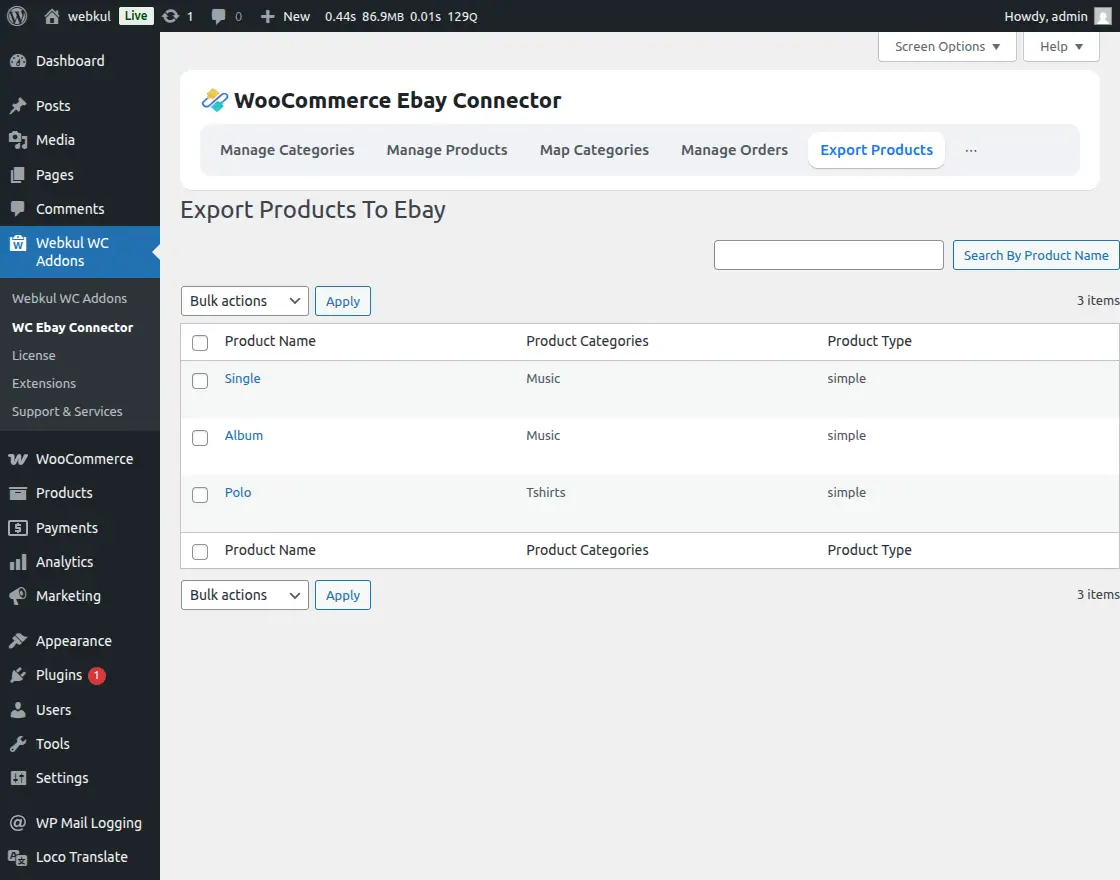Image resolution: width=1120 pixels, height=880 pixels.
Task: Click admin avatar in the top bar
Action: click(x=1103, y=16)
